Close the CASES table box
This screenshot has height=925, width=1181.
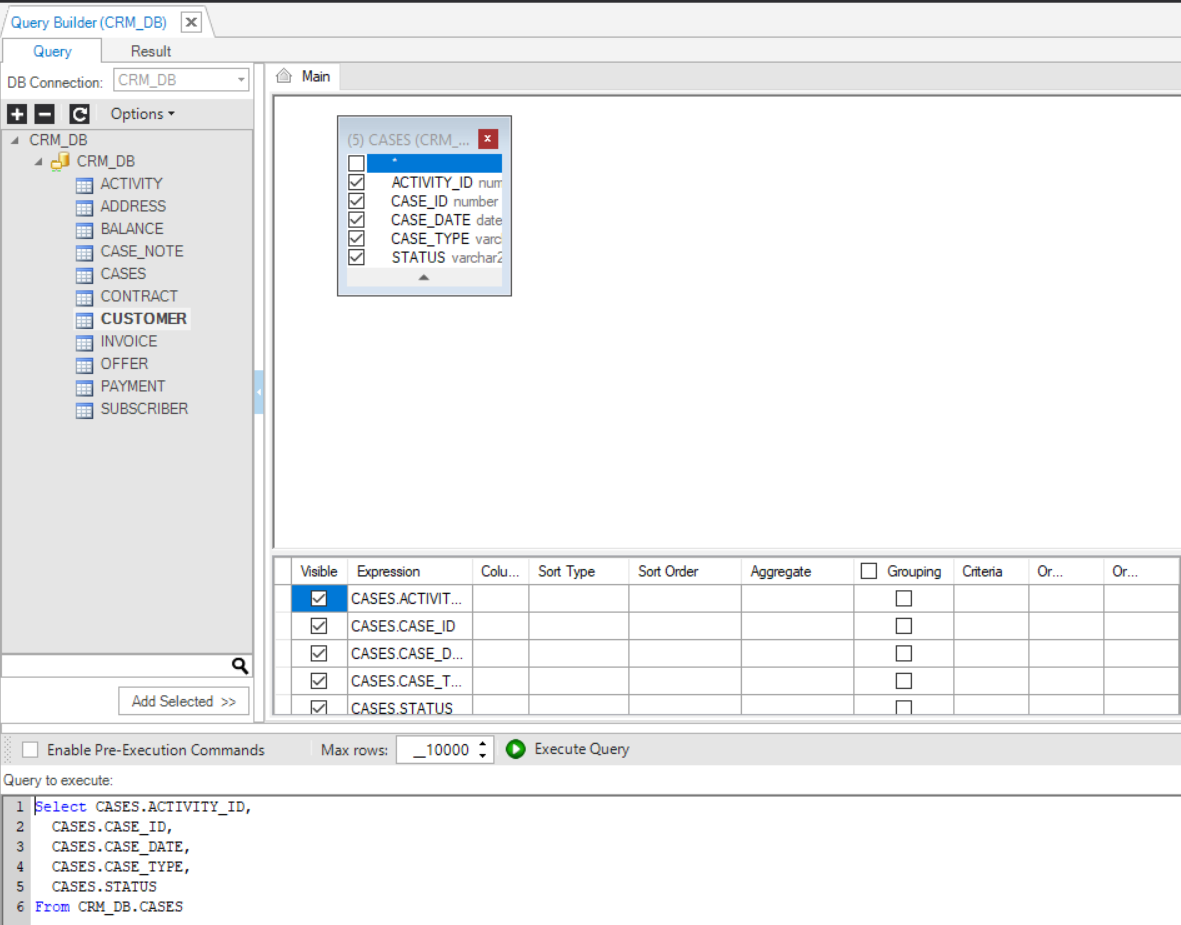[x=488, y=139]
